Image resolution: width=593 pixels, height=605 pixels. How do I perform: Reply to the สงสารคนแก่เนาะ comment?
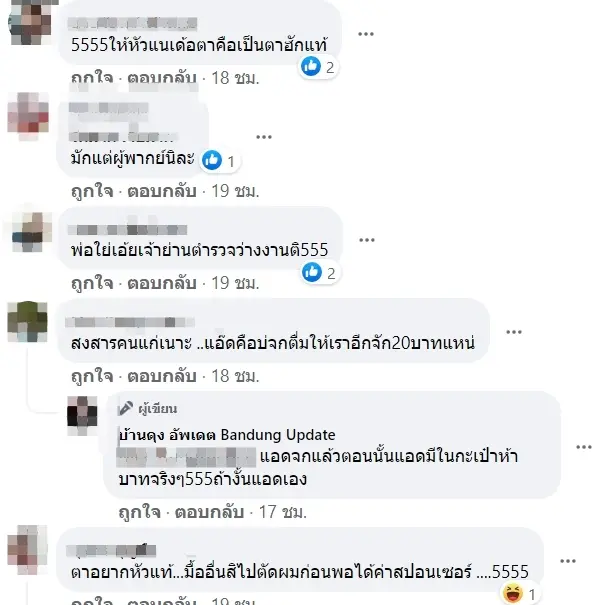162,376
